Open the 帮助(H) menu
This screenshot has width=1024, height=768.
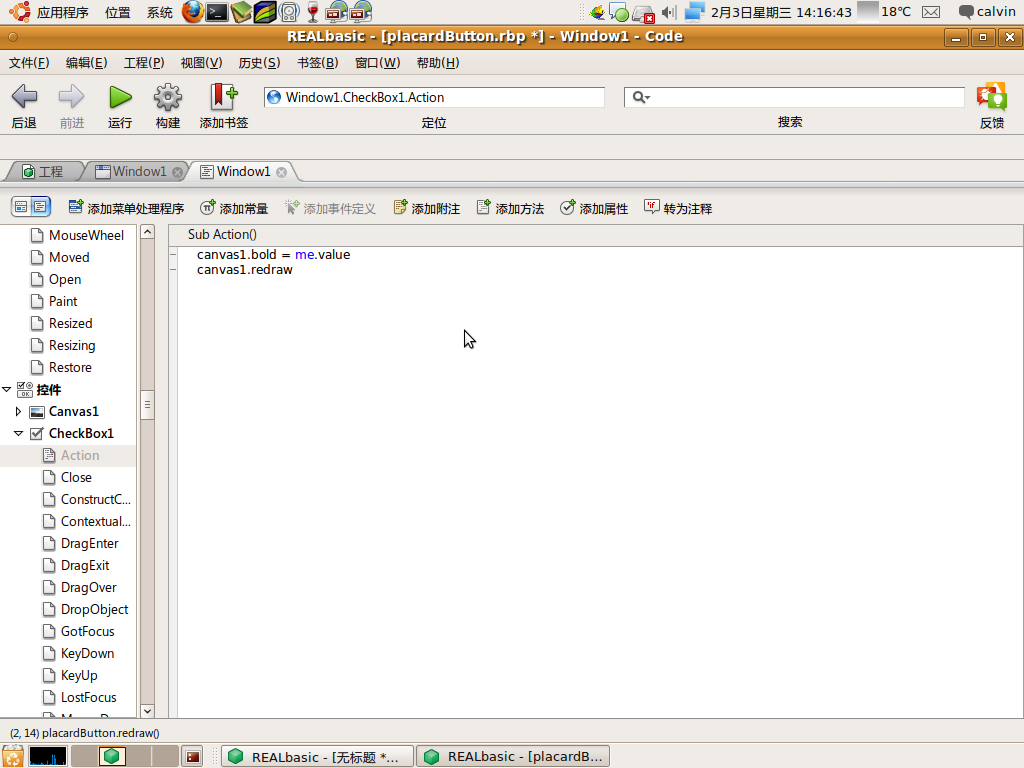(438, 63)
